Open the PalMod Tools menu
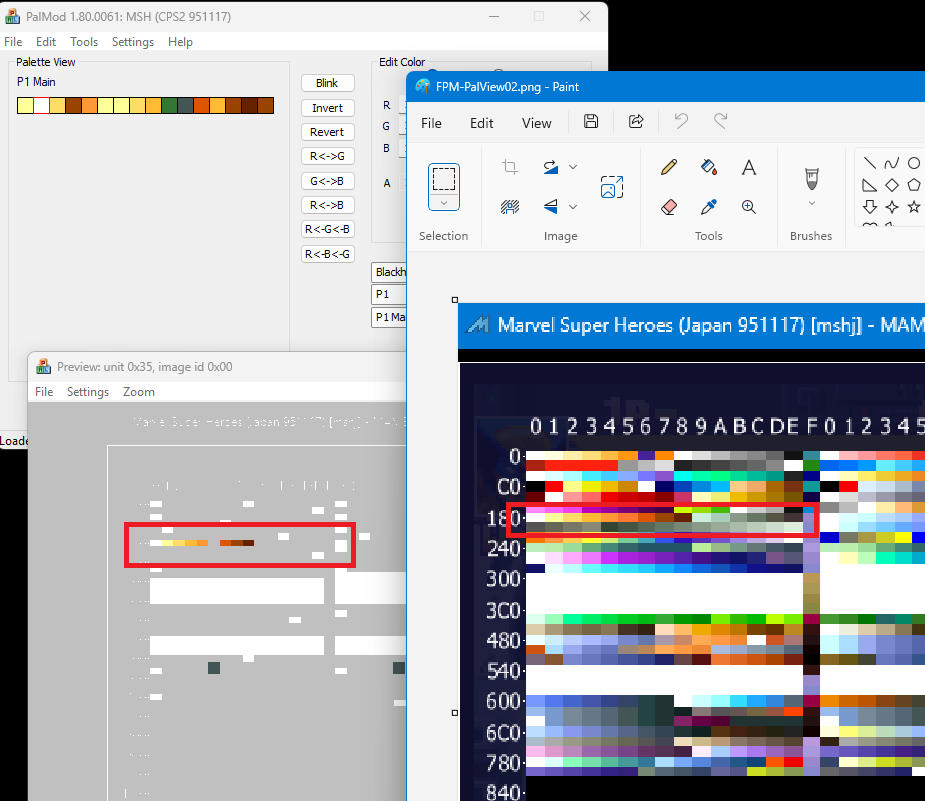 (x=84, y=42)
